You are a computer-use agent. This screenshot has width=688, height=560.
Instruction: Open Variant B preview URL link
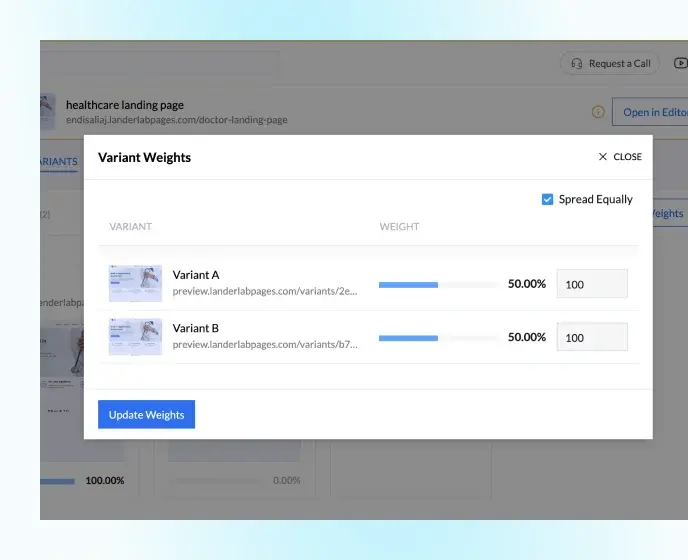pos(264,344)
